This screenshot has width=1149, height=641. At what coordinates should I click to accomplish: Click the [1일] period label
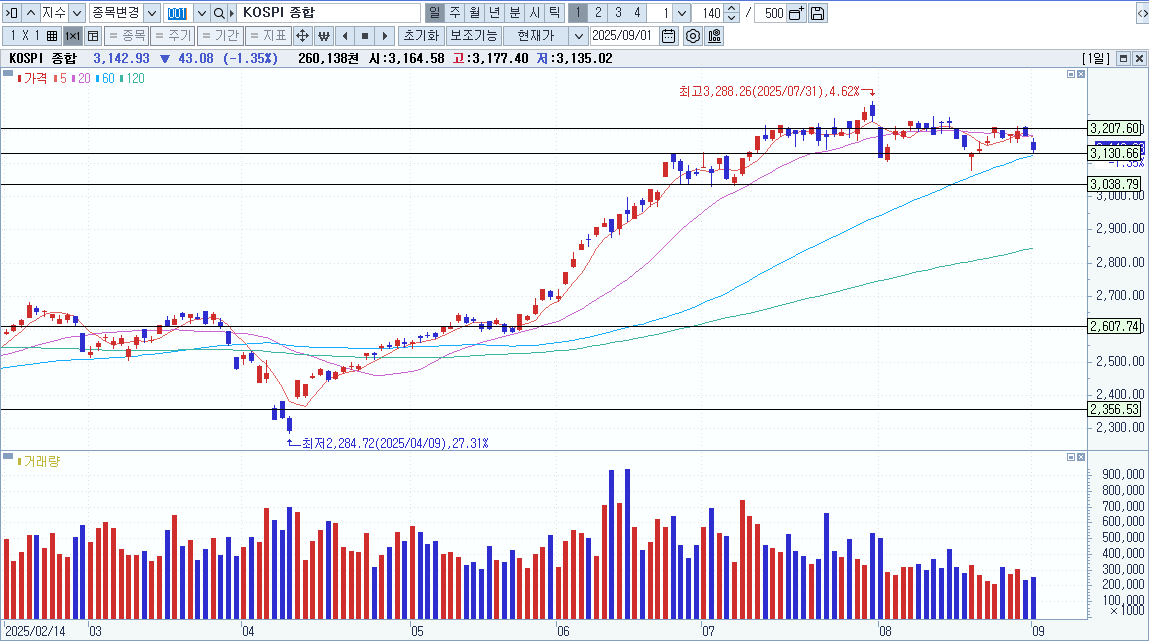click(1096, 58)
